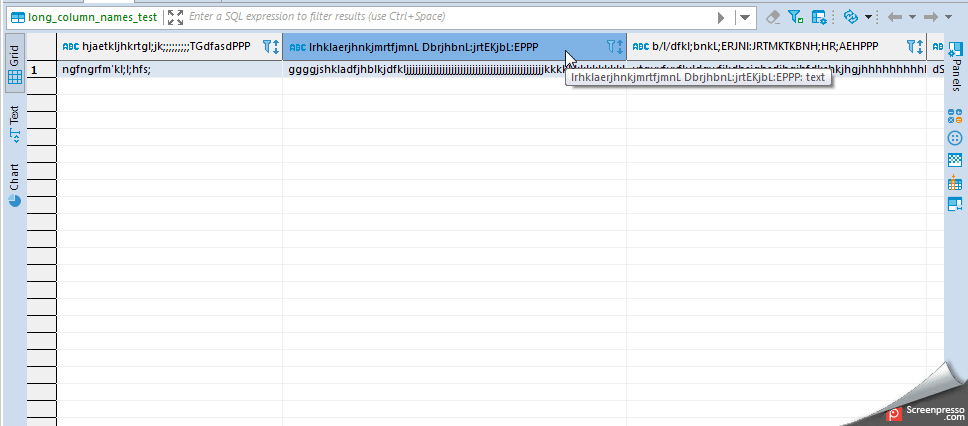
Task: Click the forward navigation arrow
Action: (x=931, y=17)
